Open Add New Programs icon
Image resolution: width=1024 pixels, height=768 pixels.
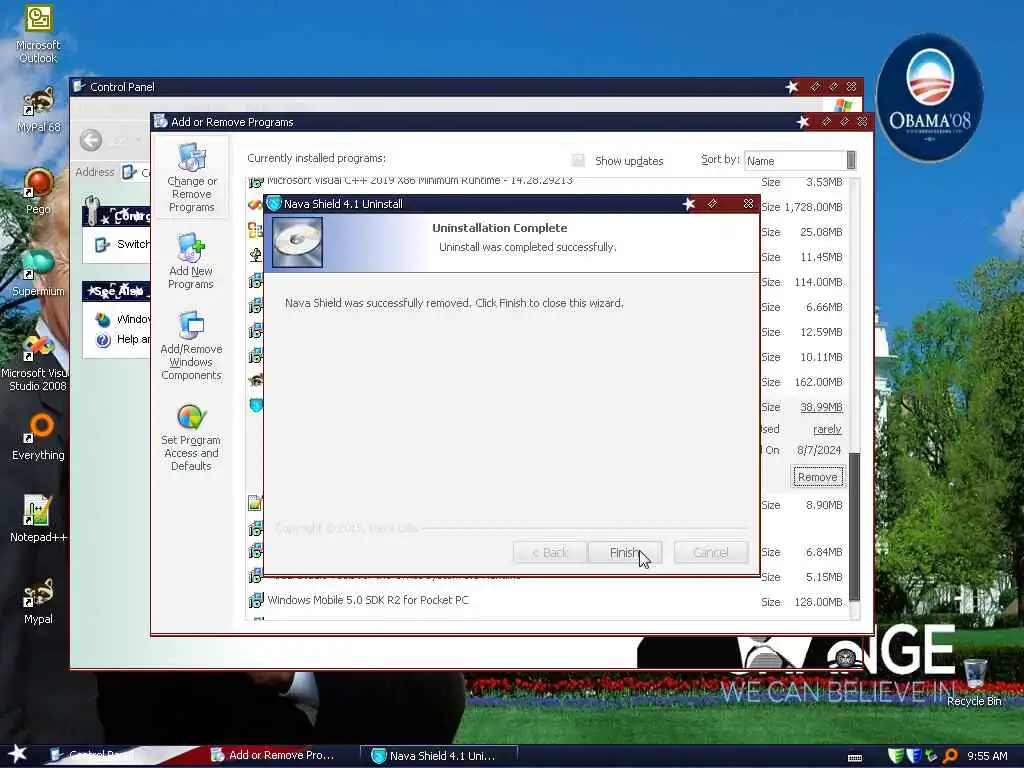click(x=191, y=261)
